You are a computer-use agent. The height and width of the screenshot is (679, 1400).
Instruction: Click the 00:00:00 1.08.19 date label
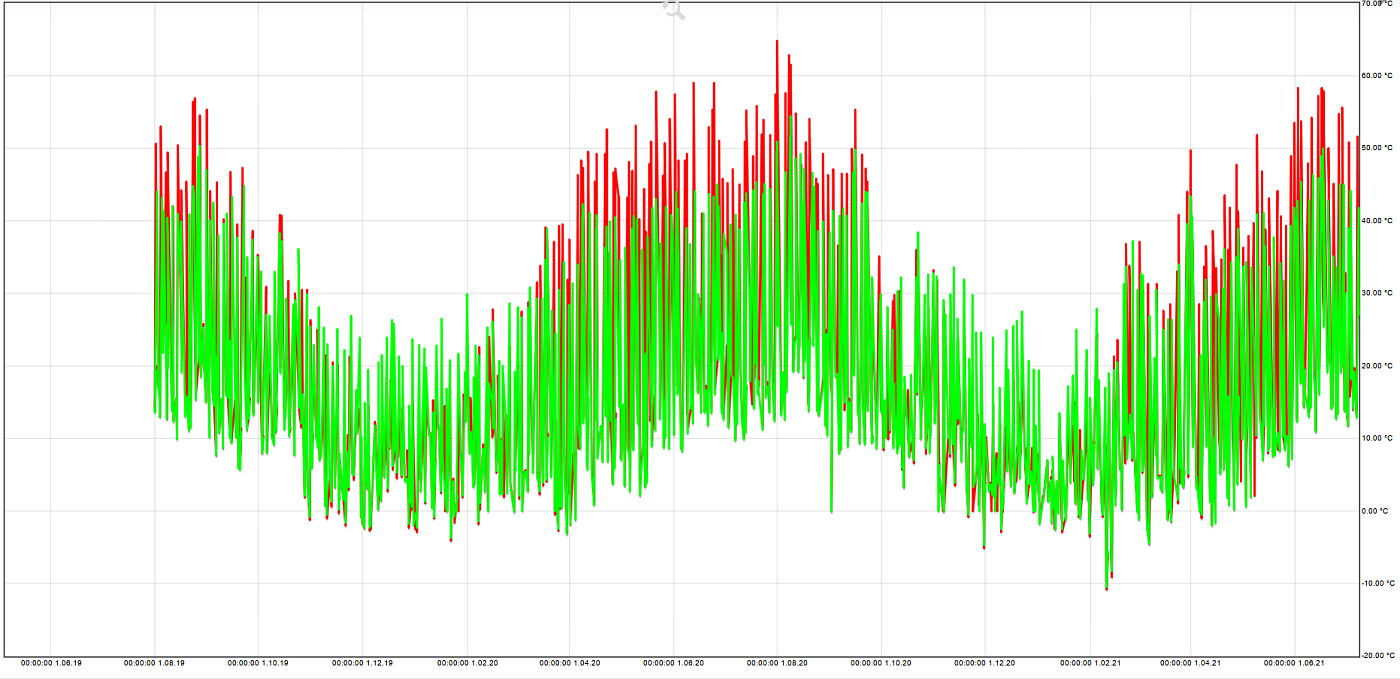pyautogui.click(x=155, y=663)
